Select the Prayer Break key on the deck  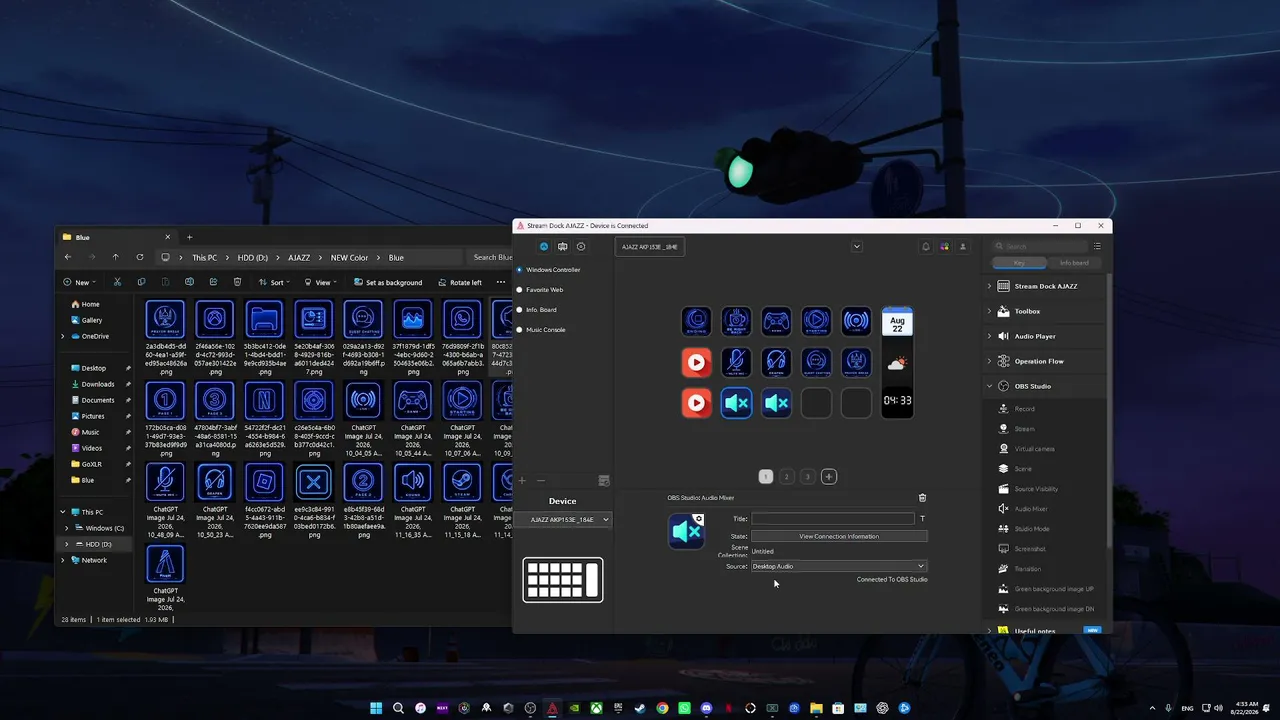(856, 362)
